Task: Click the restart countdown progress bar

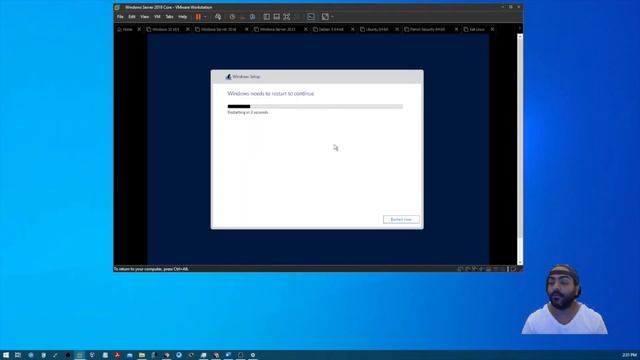Action: (x=315, y=107)
